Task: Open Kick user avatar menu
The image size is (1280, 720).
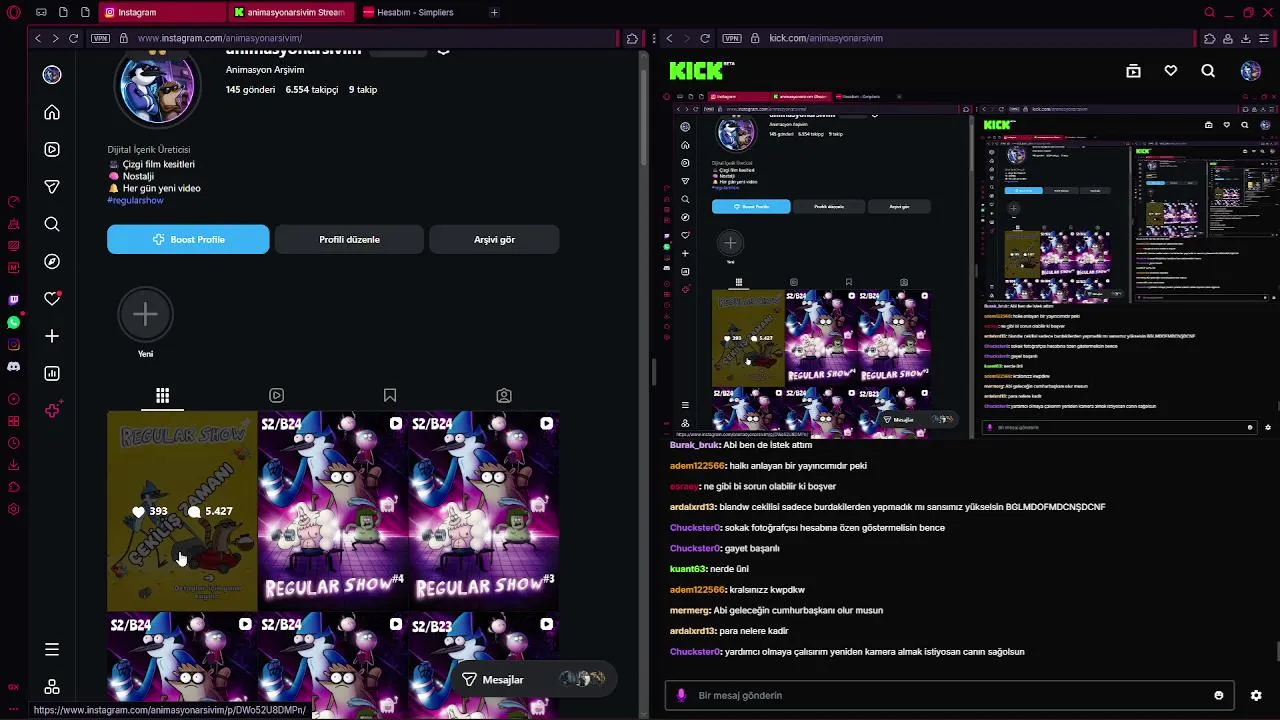Action: [1251, 71]
